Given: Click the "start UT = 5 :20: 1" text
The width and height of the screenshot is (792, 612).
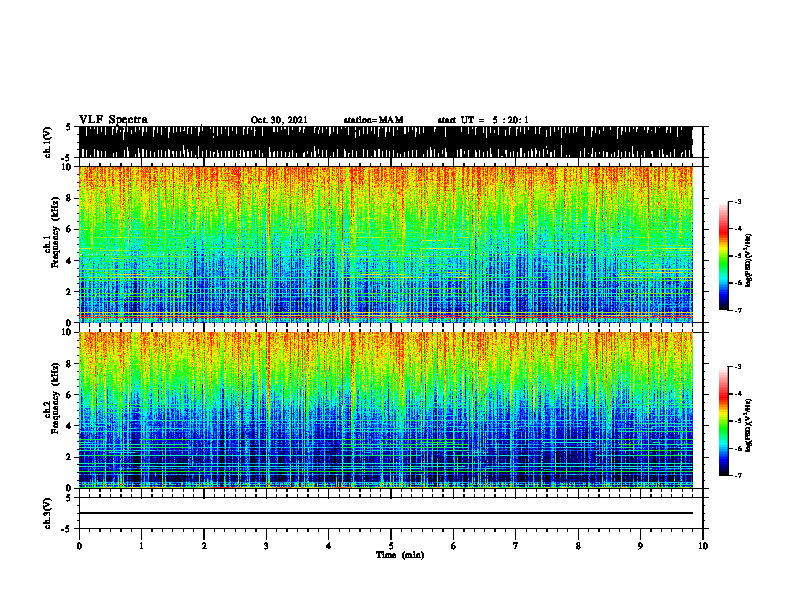Looking at the screenshot, I should click(x=483, y=120).
